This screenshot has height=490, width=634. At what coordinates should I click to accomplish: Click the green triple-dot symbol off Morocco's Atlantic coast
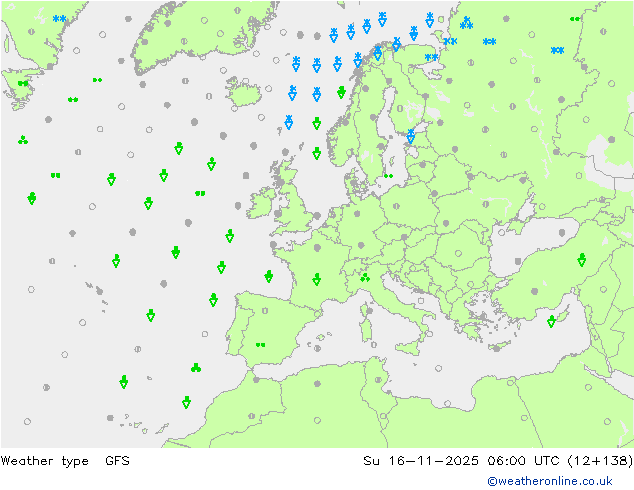point(196,368)
